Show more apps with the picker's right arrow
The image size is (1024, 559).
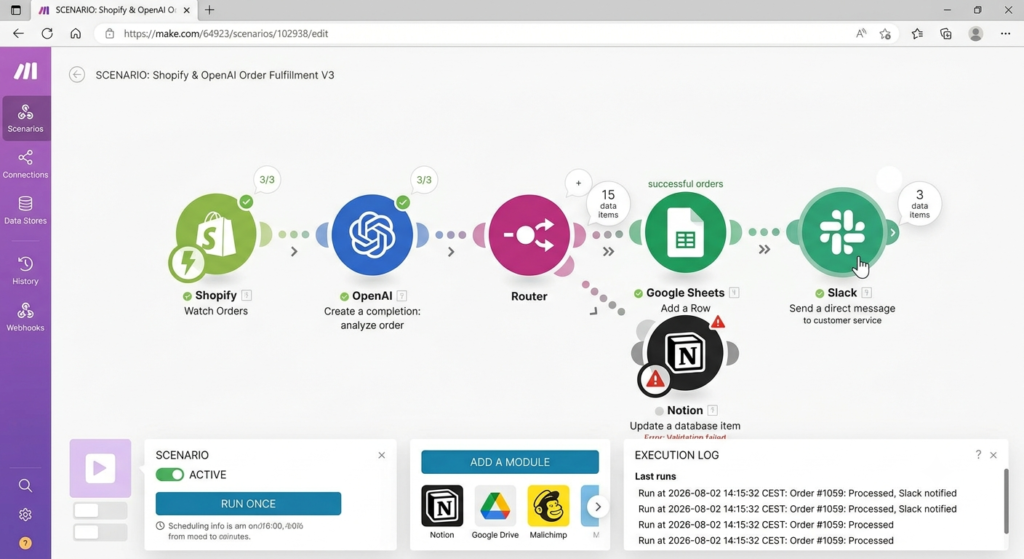click(598, 506)
